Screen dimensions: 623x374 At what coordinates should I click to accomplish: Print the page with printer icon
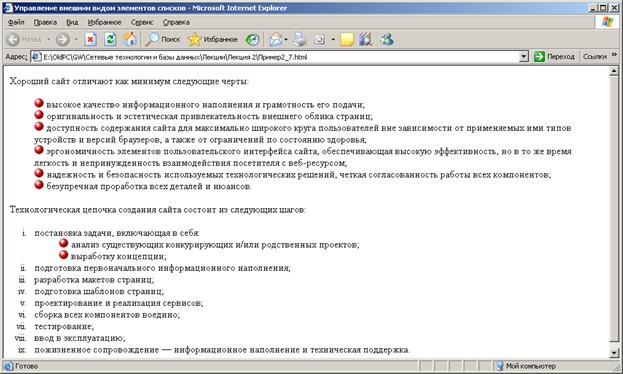click(300, 39)
